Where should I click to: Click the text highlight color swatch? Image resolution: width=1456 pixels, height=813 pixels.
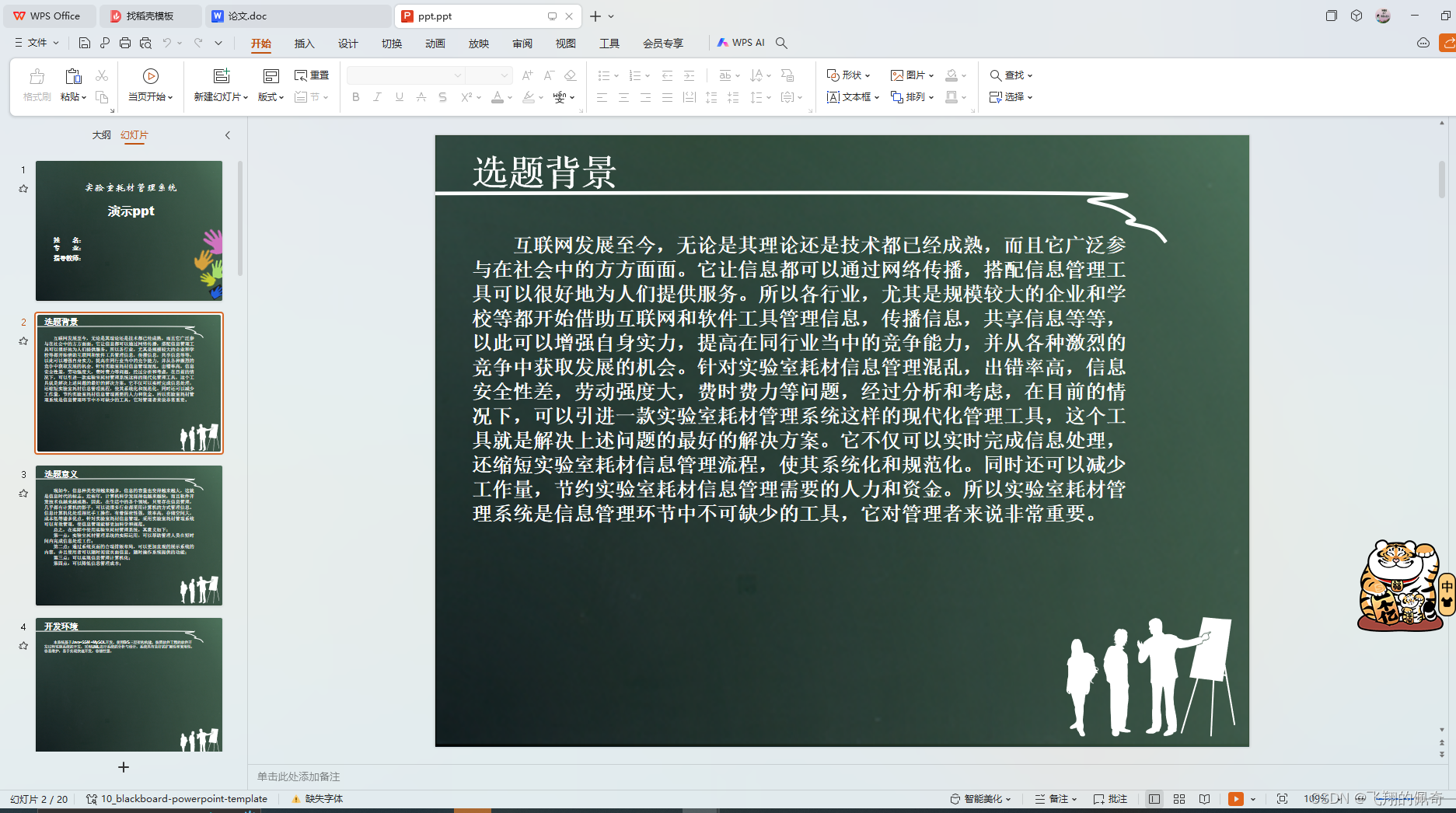click(529, 97)
